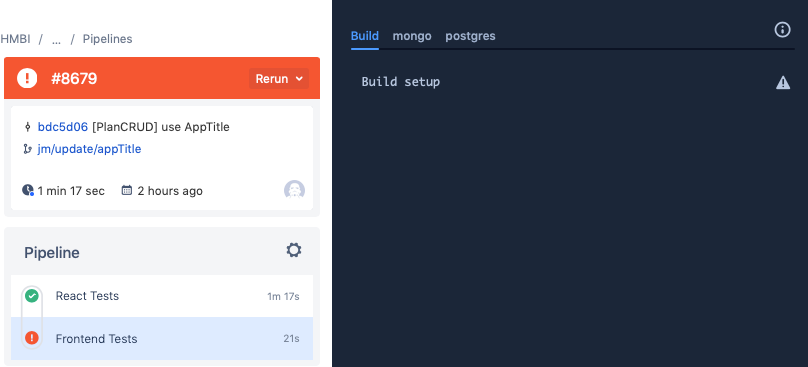Click the red failed icon for Frontend Tests

point(32,338)
